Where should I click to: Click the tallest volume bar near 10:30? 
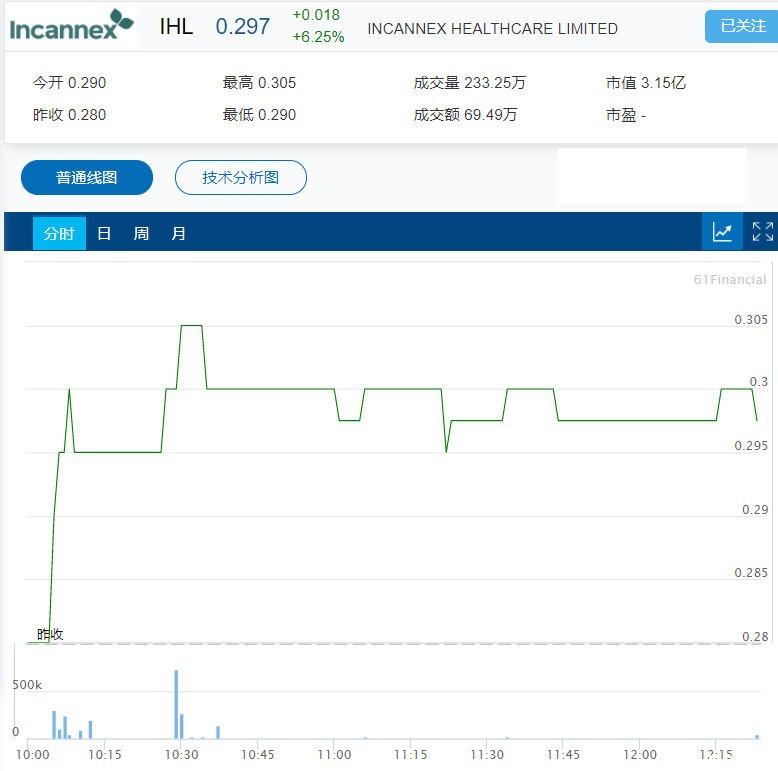pos(176,705)
